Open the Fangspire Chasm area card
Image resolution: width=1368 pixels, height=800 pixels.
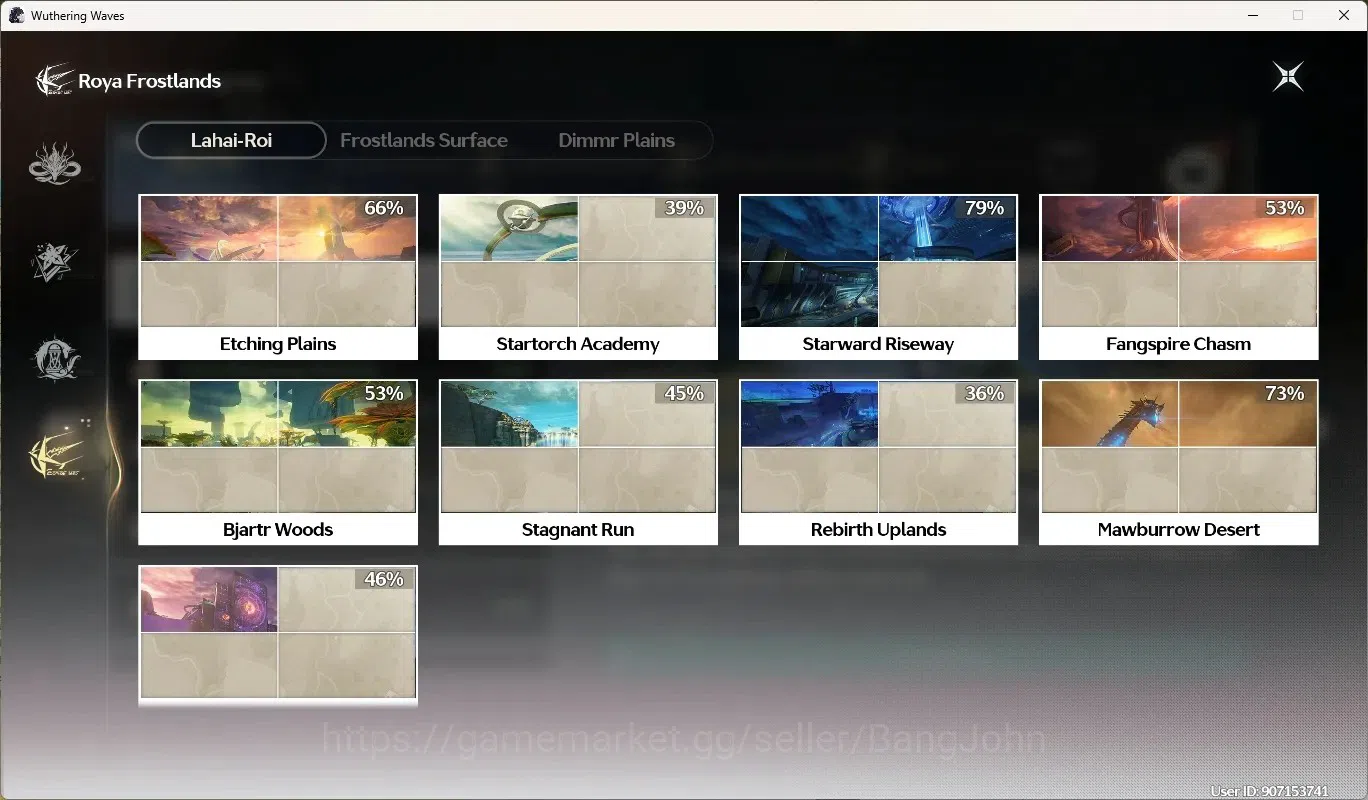1178,277
